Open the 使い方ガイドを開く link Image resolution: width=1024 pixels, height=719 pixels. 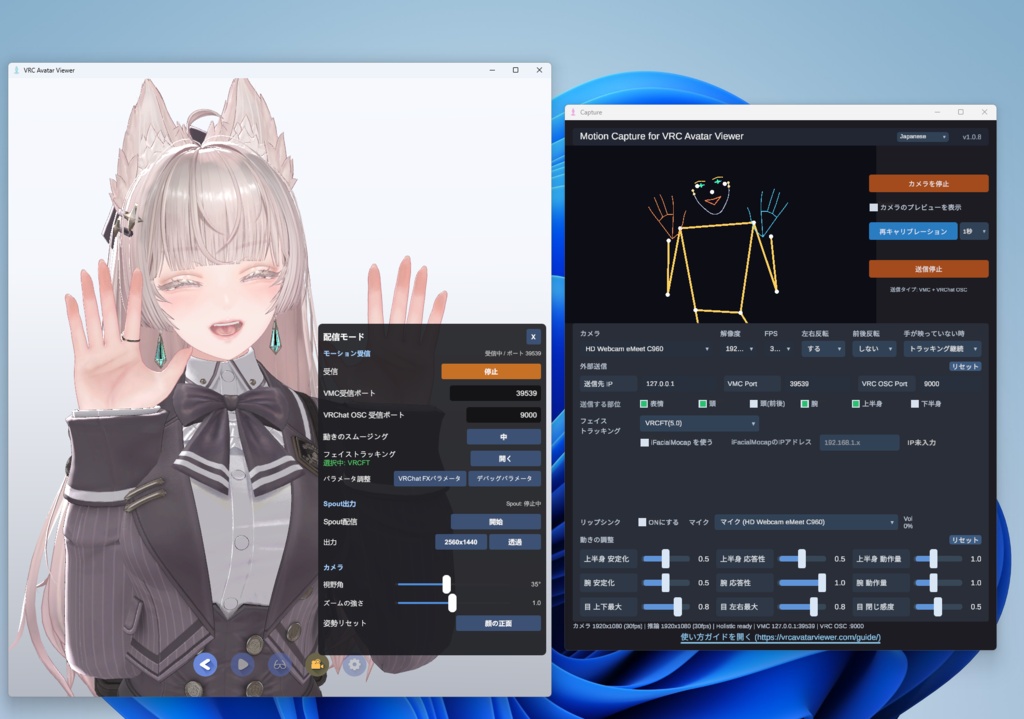(780, 637)
